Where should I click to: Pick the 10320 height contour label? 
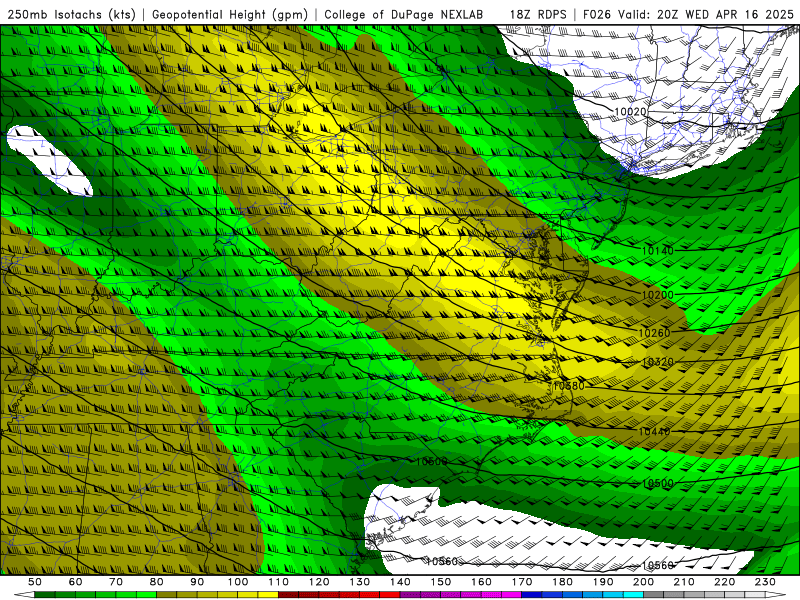click(x=658, y=362)
